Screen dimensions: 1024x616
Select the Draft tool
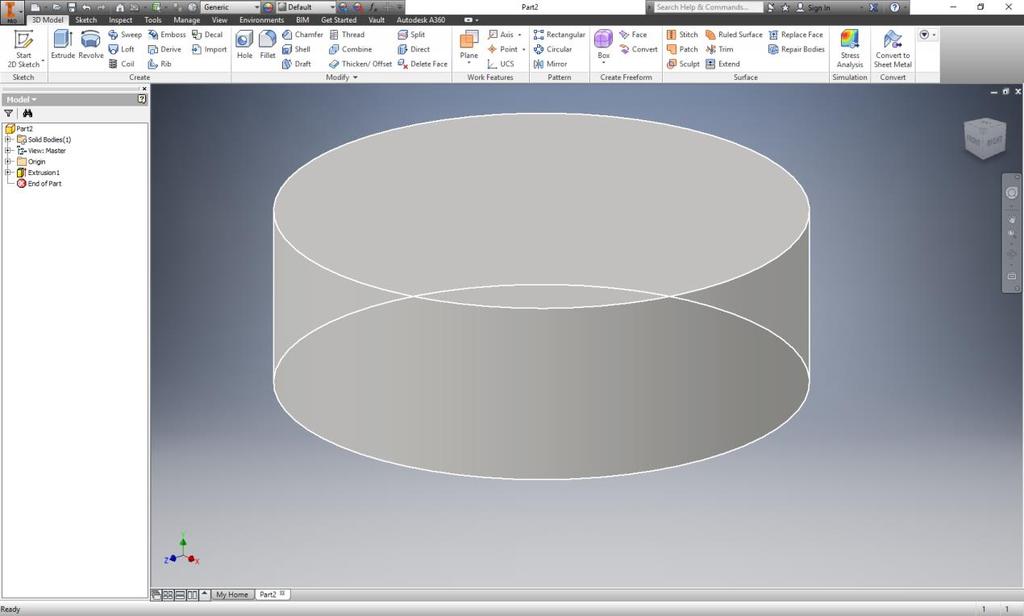[296, 64]
